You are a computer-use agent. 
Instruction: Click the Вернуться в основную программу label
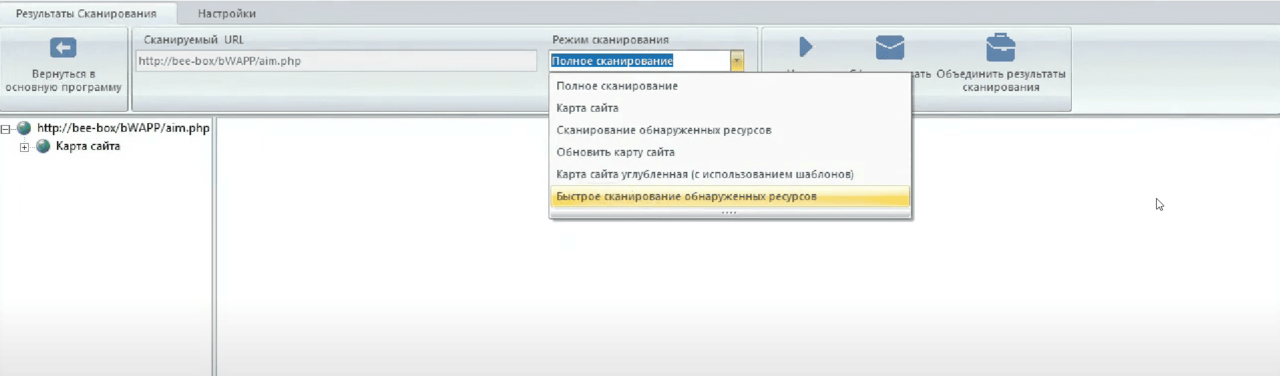point(63,80)
